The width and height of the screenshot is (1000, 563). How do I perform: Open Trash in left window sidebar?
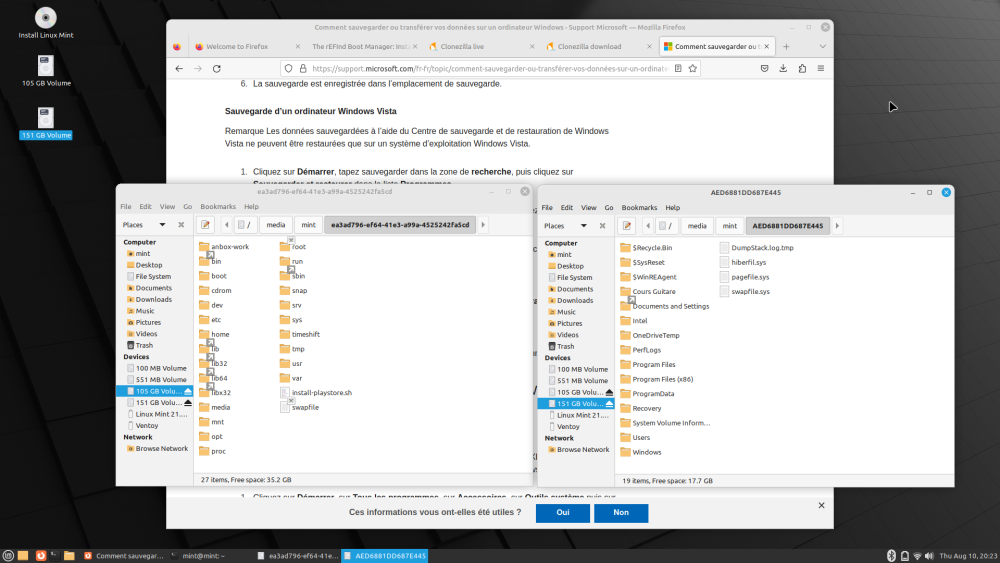tap(144, 345)
